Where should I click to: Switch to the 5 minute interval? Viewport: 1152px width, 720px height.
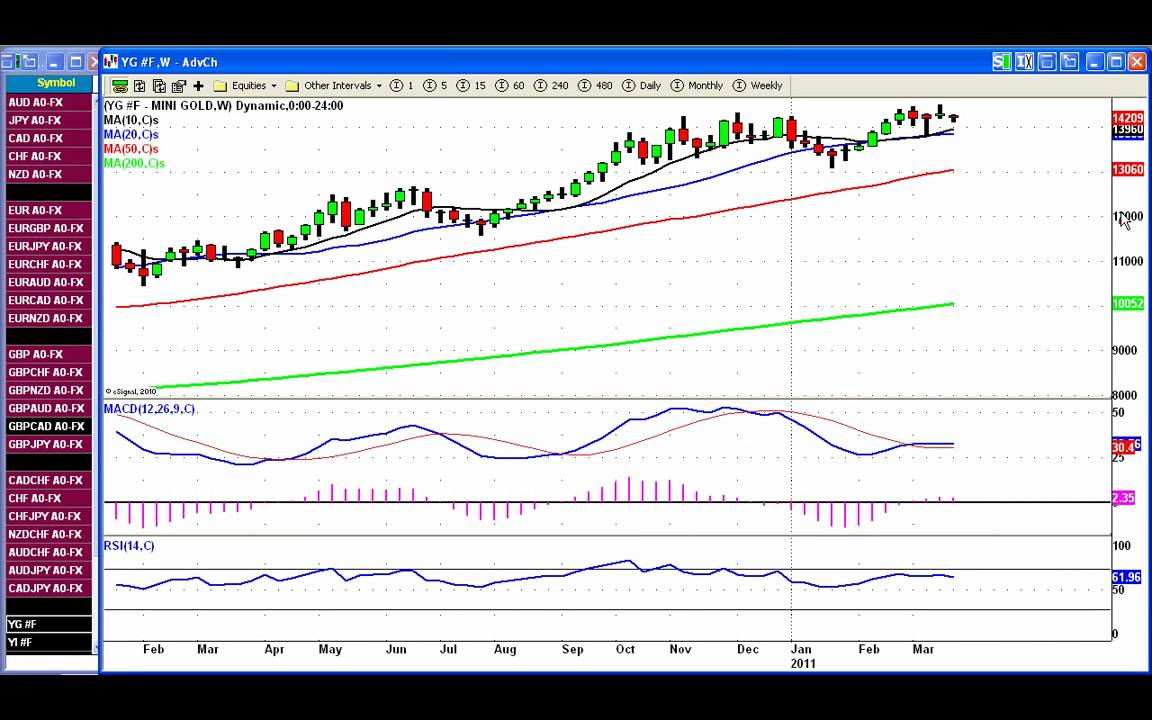click(x=436, y=86)
